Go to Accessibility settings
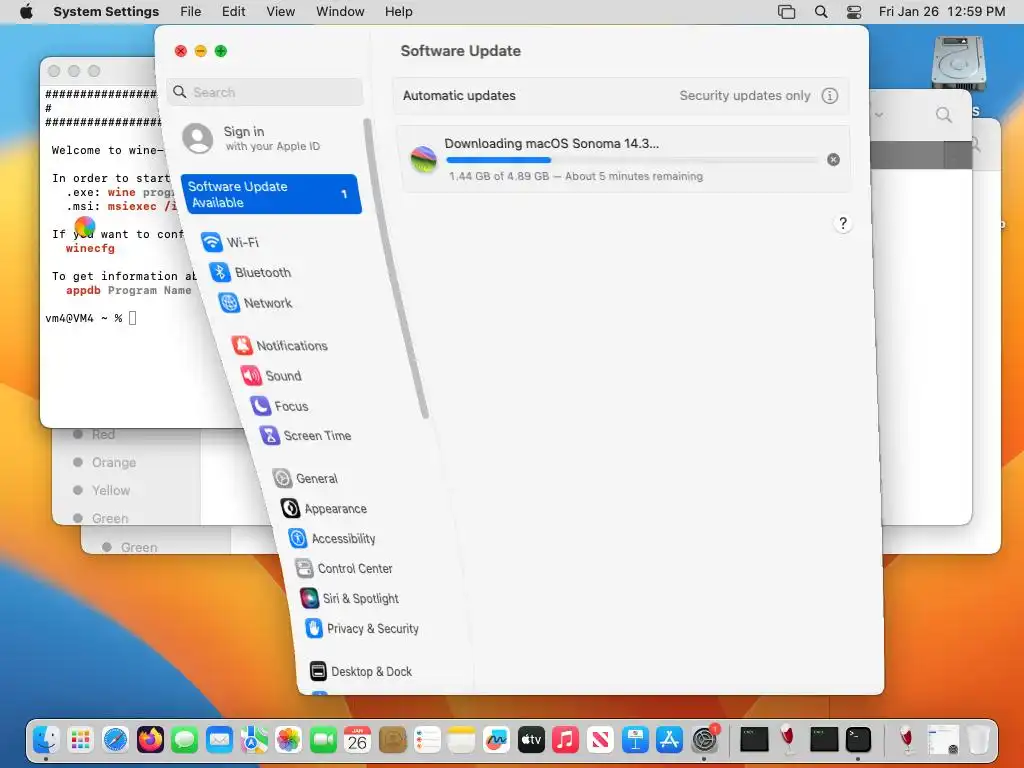Image resolution: width=1024 pixels, height=768 pixels. (332, 539)
